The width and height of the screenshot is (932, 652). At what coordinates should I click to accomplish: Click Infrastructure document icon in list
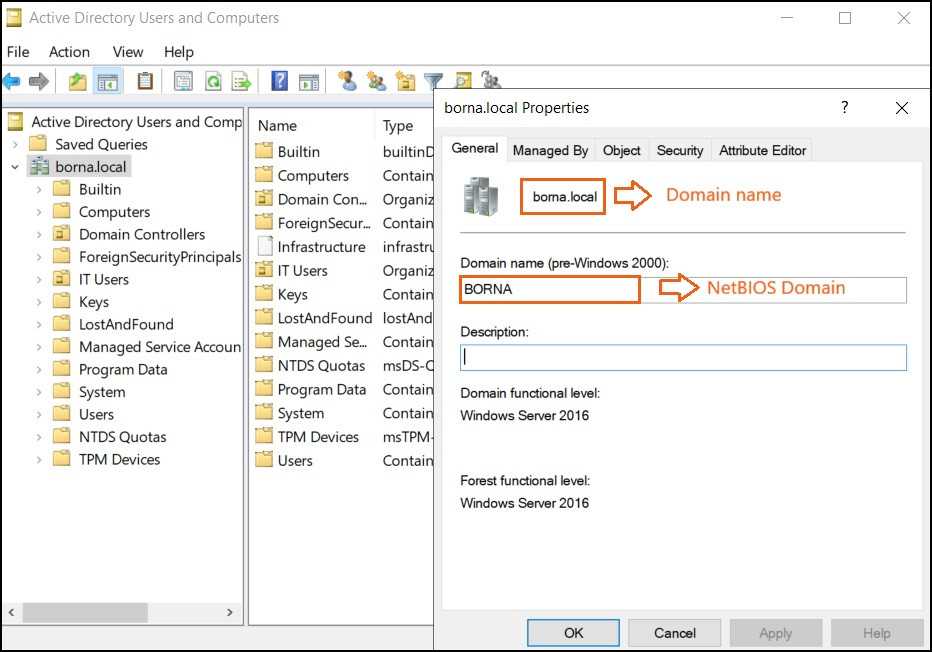pyautogui.click(x=265, y=246)
